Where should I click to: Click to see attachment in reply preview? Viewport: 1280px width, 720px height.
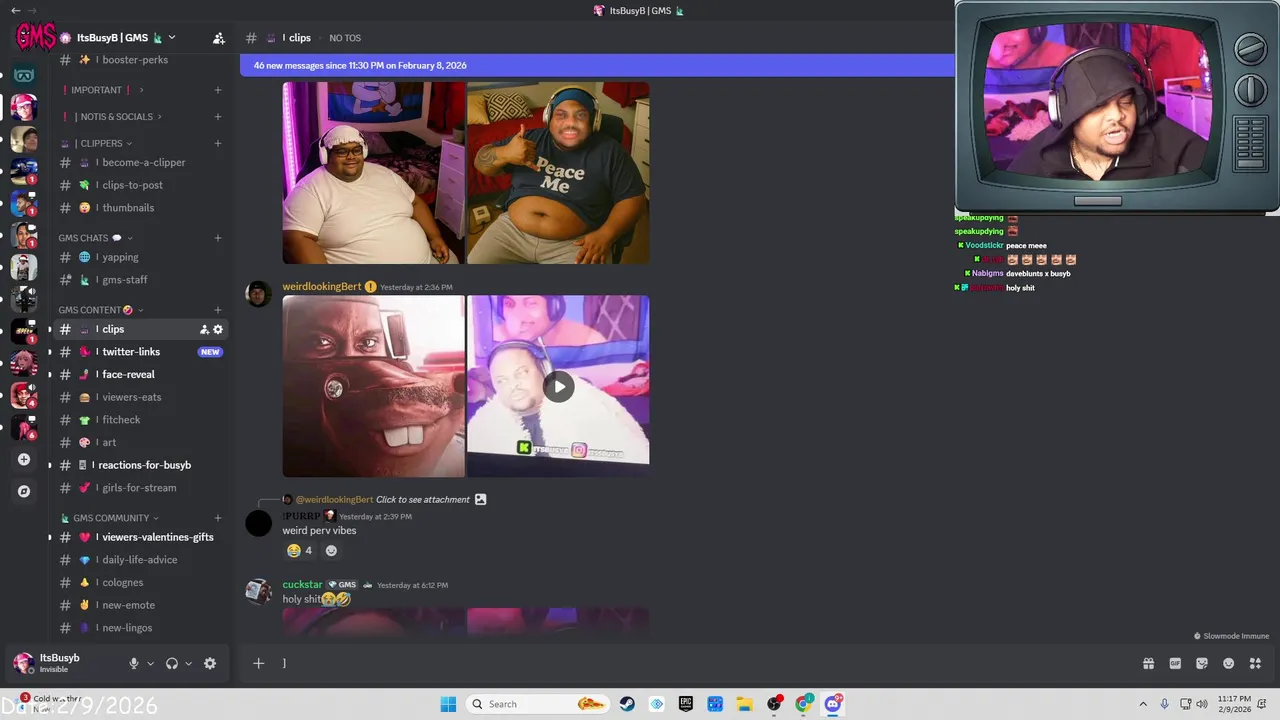(422, 499)
